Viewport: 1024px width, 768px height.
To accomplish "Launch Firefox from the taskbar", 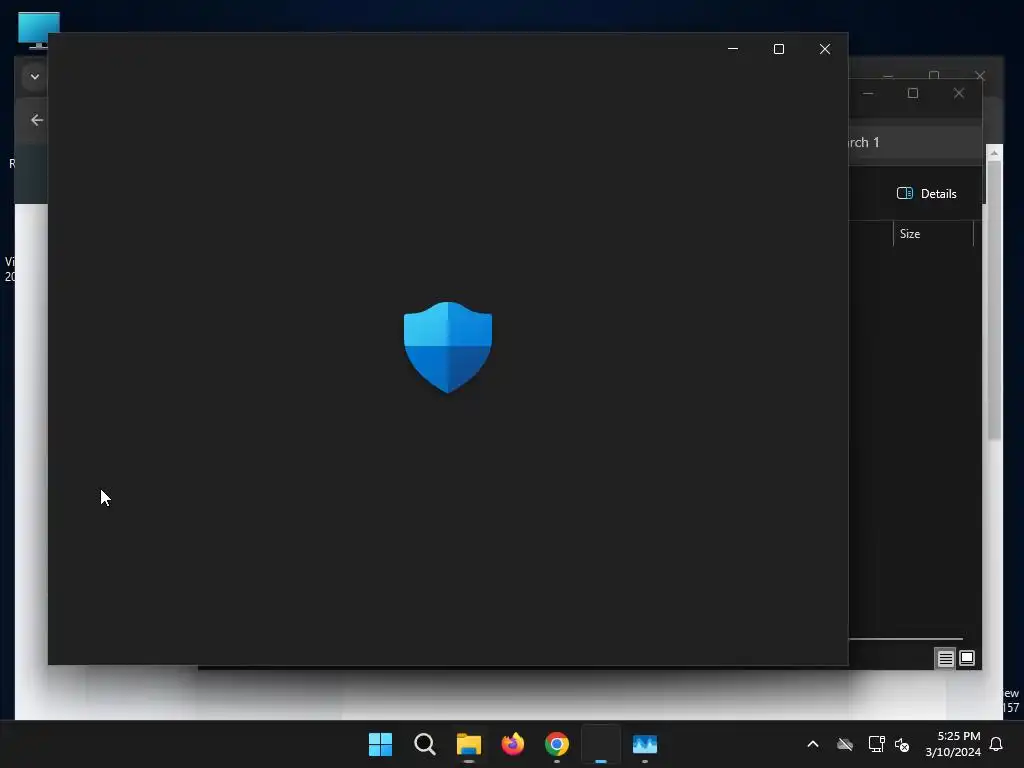I will pos(513,744).
